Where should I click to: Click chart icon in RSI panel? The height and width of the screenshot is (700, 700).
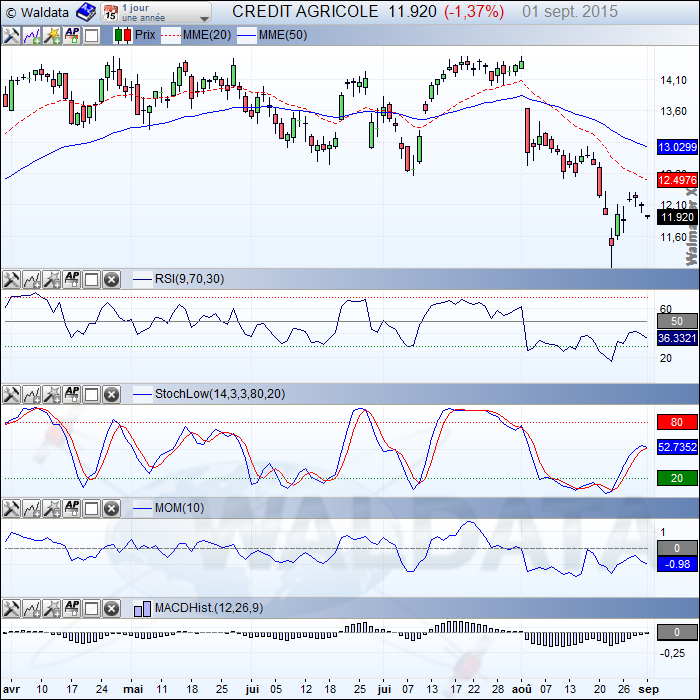pos(31,279)
